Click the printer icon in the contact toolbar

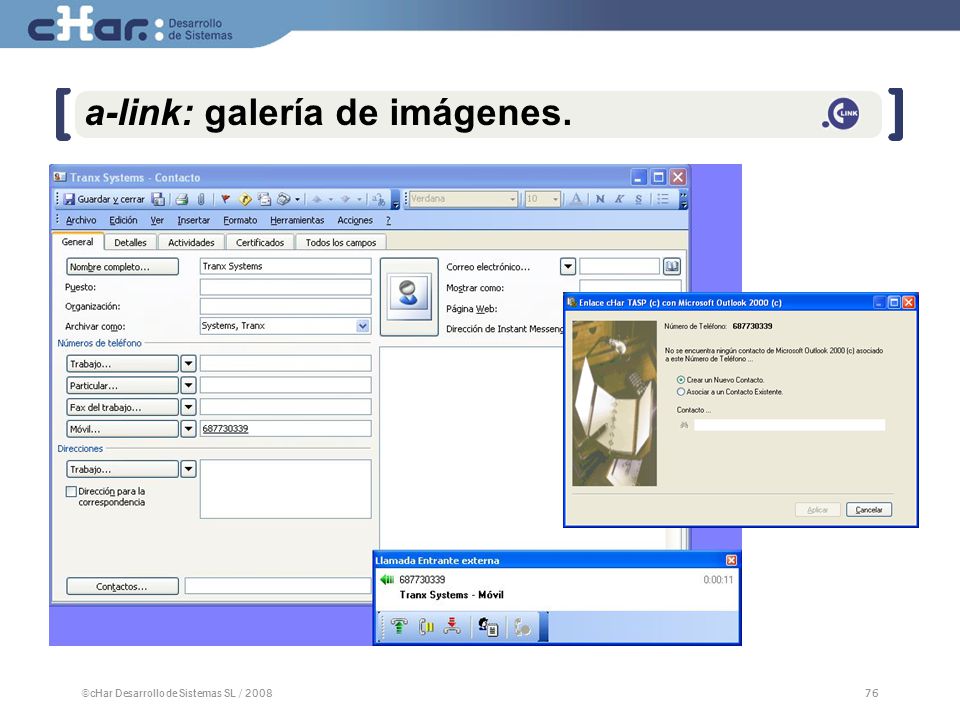click(x=182, y=199)
